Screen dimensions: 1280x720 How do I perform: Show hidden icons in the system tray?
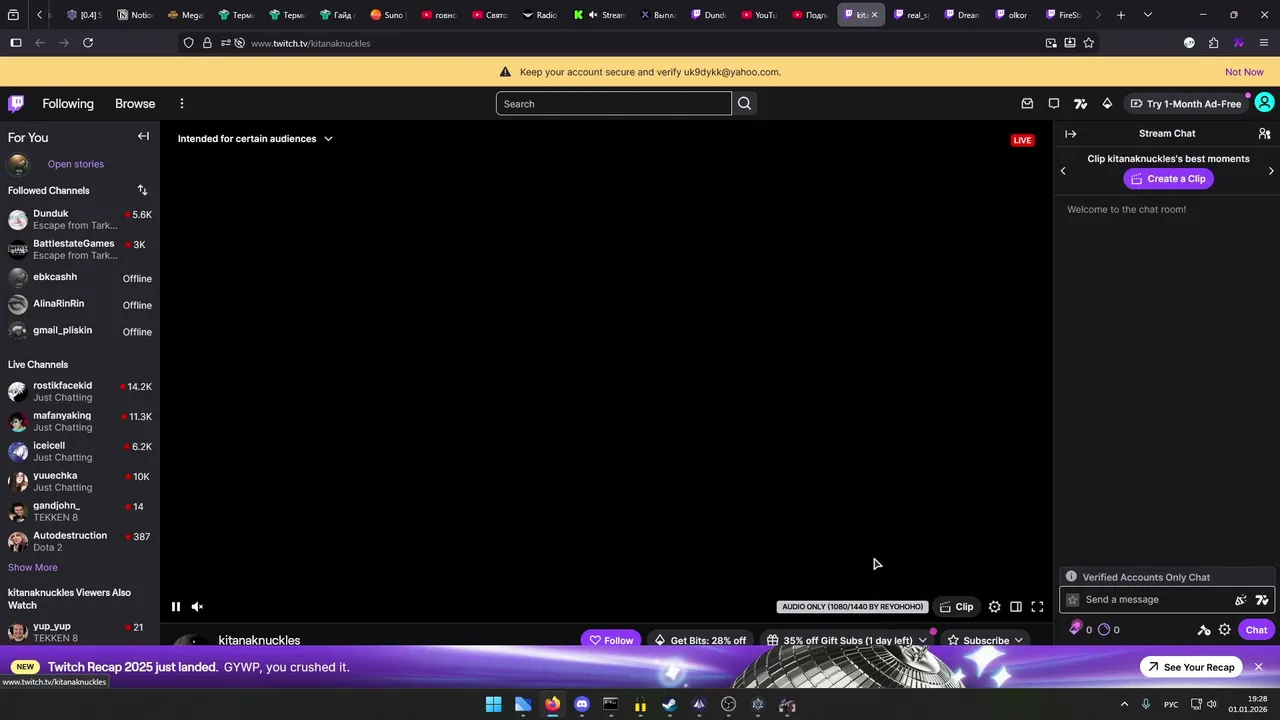[x=1124, y=705]
